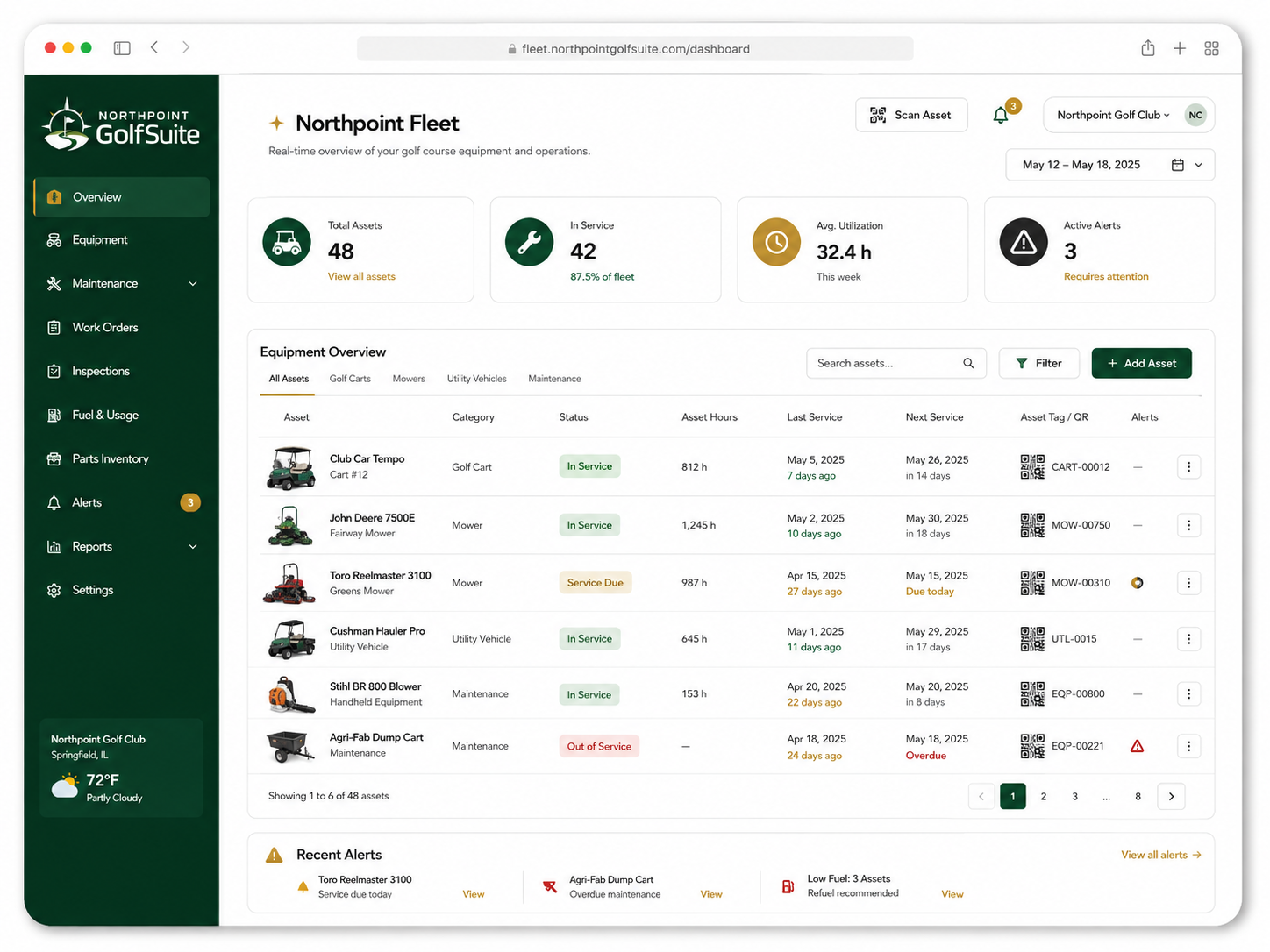Image resolution: width=1270 pixels, height=952 pixels.
Task: Click the calendar icon in date range
Action: pos(1178,165)
